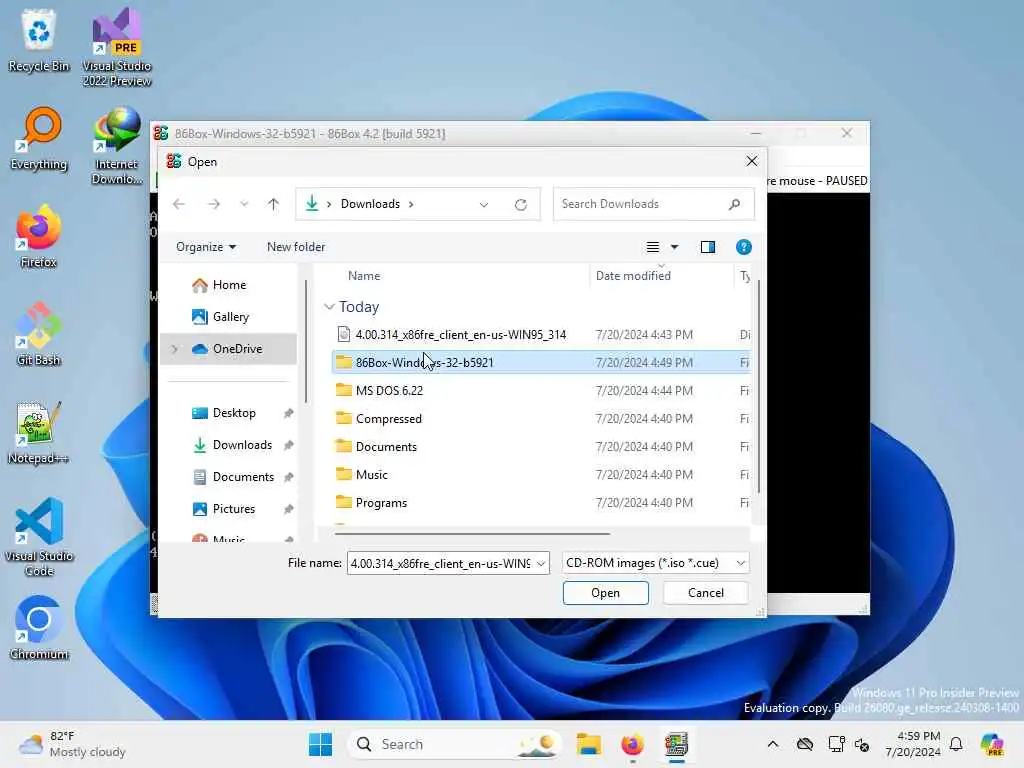
Task: Open File Explorer from the taskbar
Action: pos(588,744)
